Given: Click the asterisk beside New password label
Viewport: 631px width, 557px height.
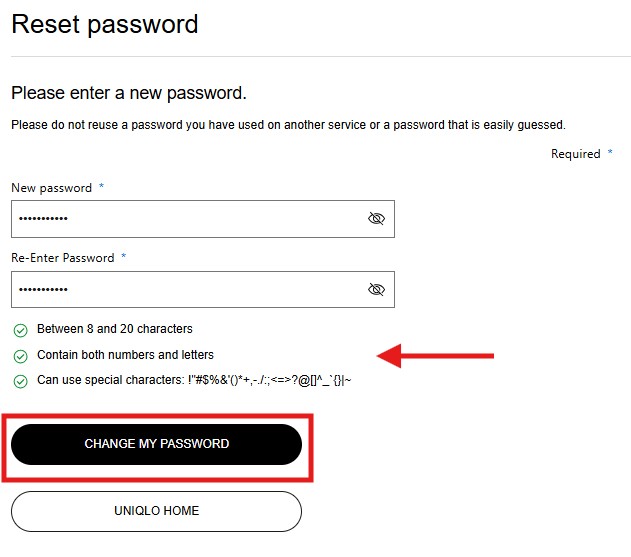Looking at the screenshot, I should (x=101, y=187).
